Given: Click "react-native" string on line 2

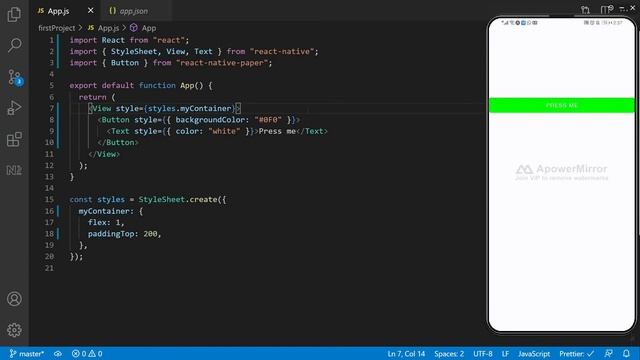Looking at the screenshot, I should 282,51.
